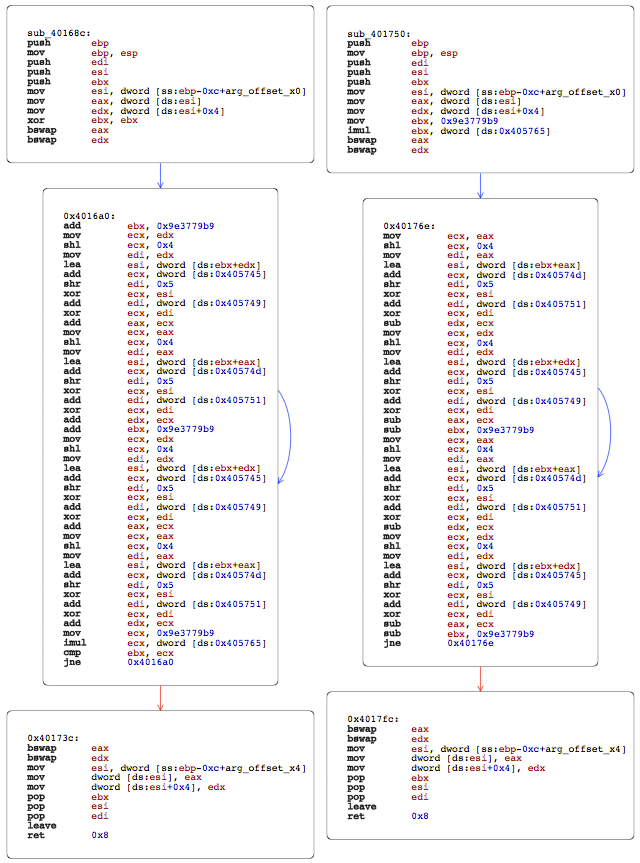Select 'imul ecx, dword [ds:0x405765]' line
The image size is (640, 863).
pyautogui.click(x=165, y=643)
